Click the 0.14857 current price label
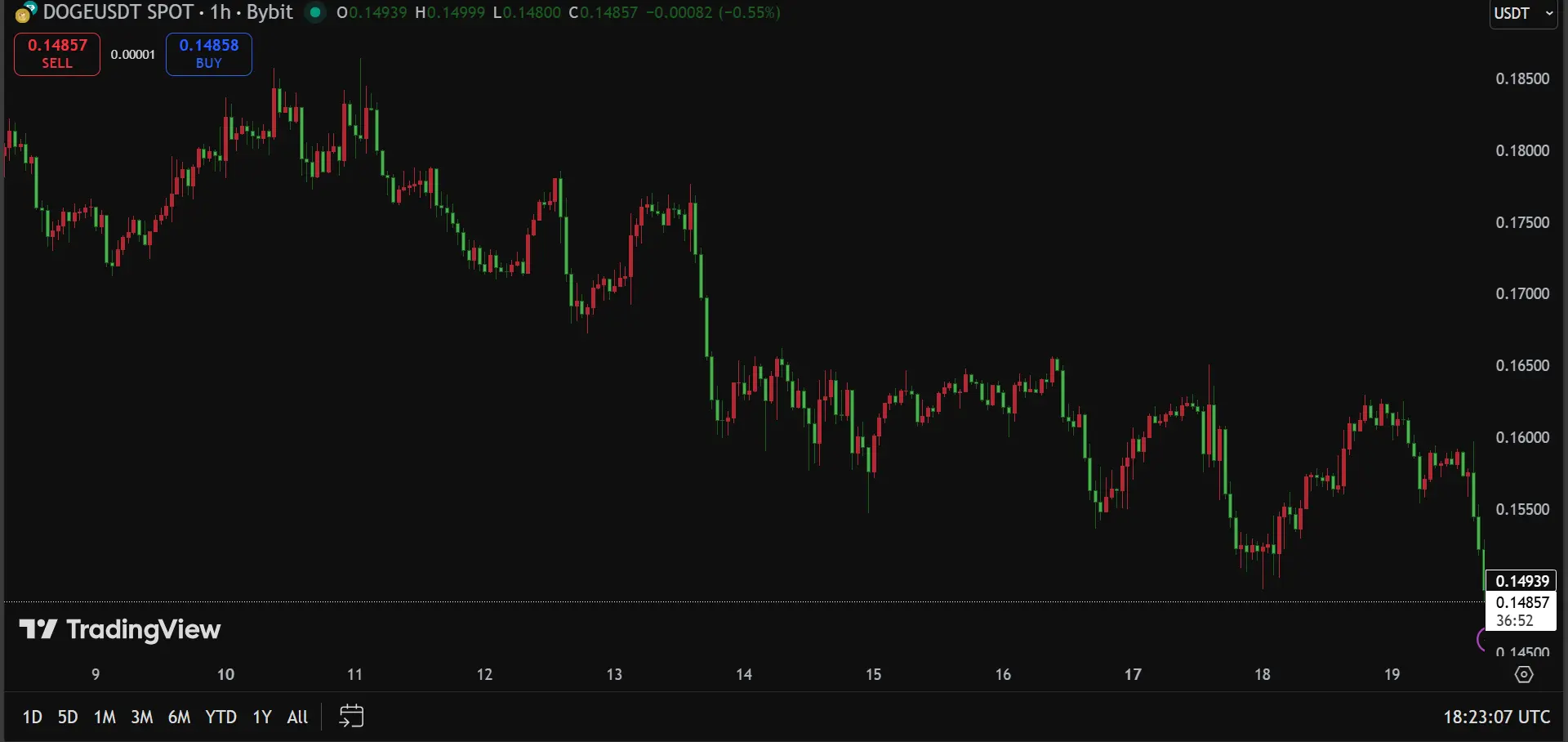 [x=1521, y=602]
